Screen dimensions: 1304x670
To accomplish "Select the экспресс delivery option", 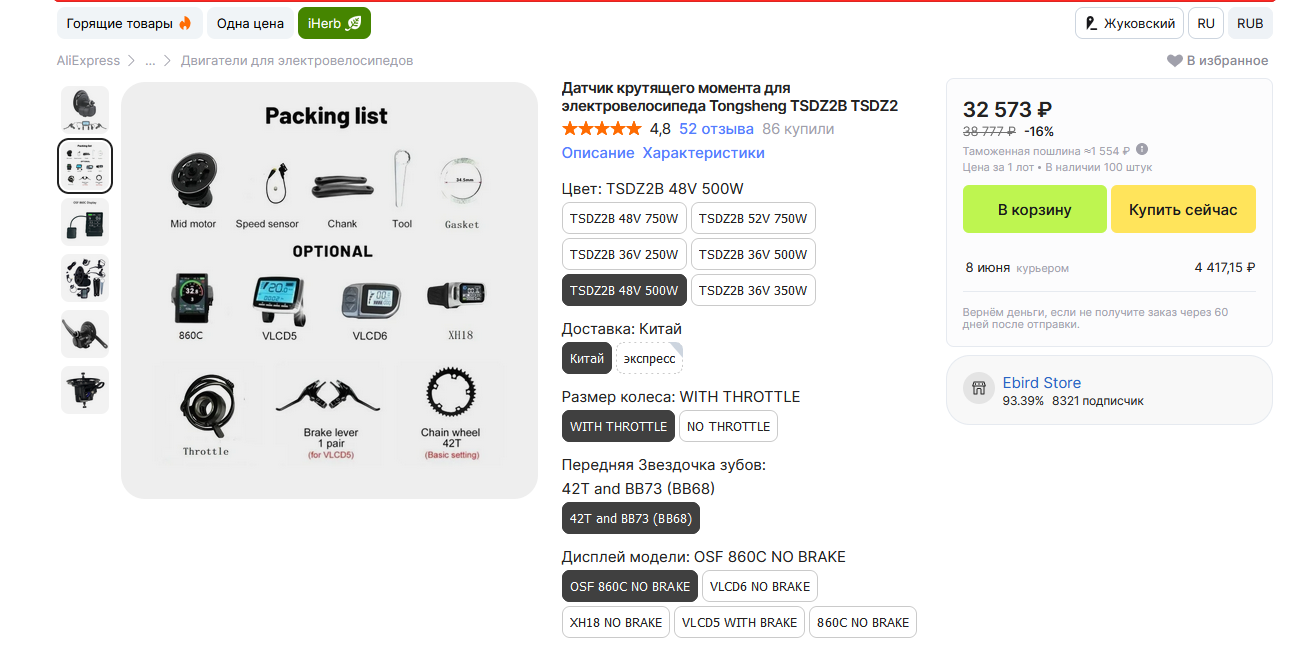I will point(649,358).
